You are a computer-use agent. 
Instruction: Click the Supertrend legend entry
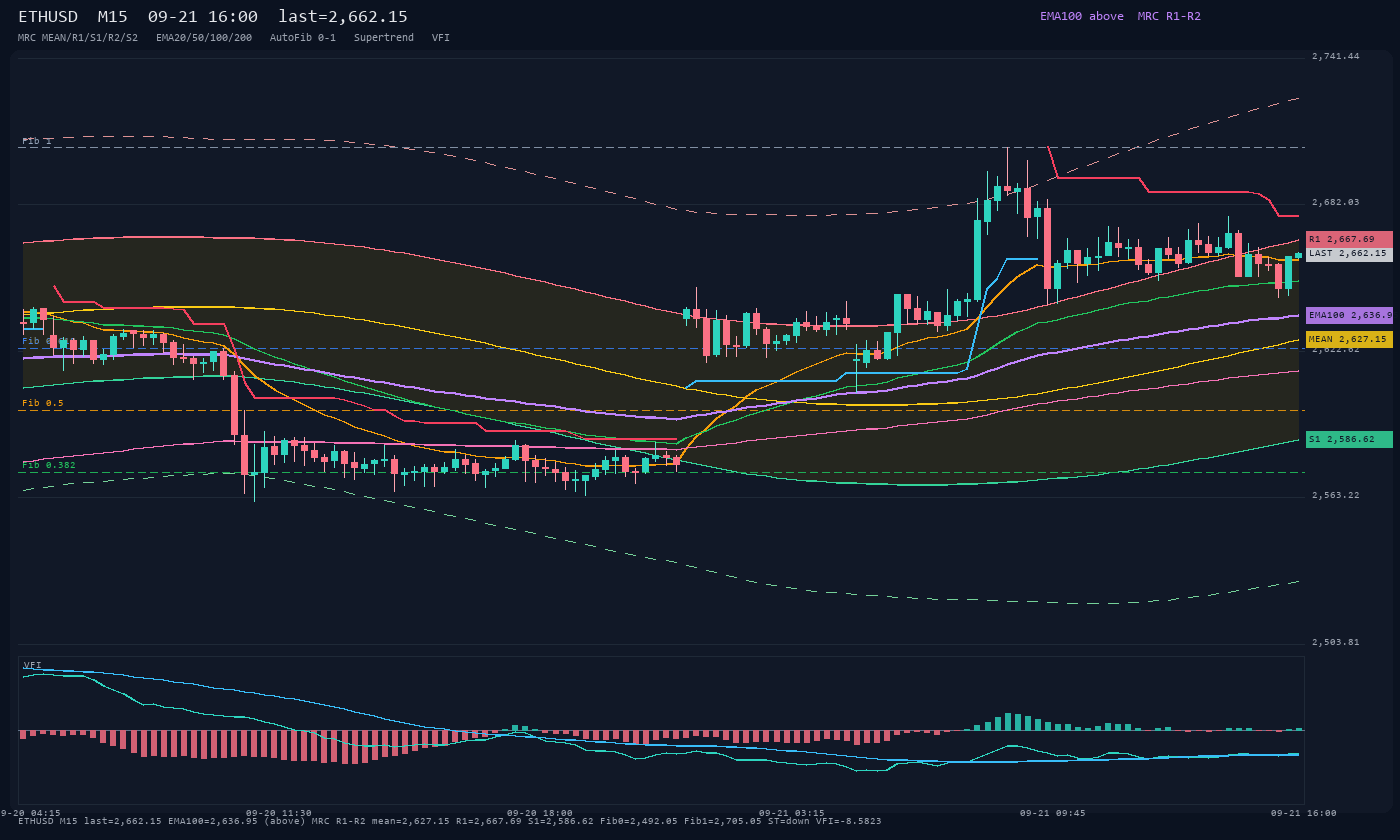[384, 38]
